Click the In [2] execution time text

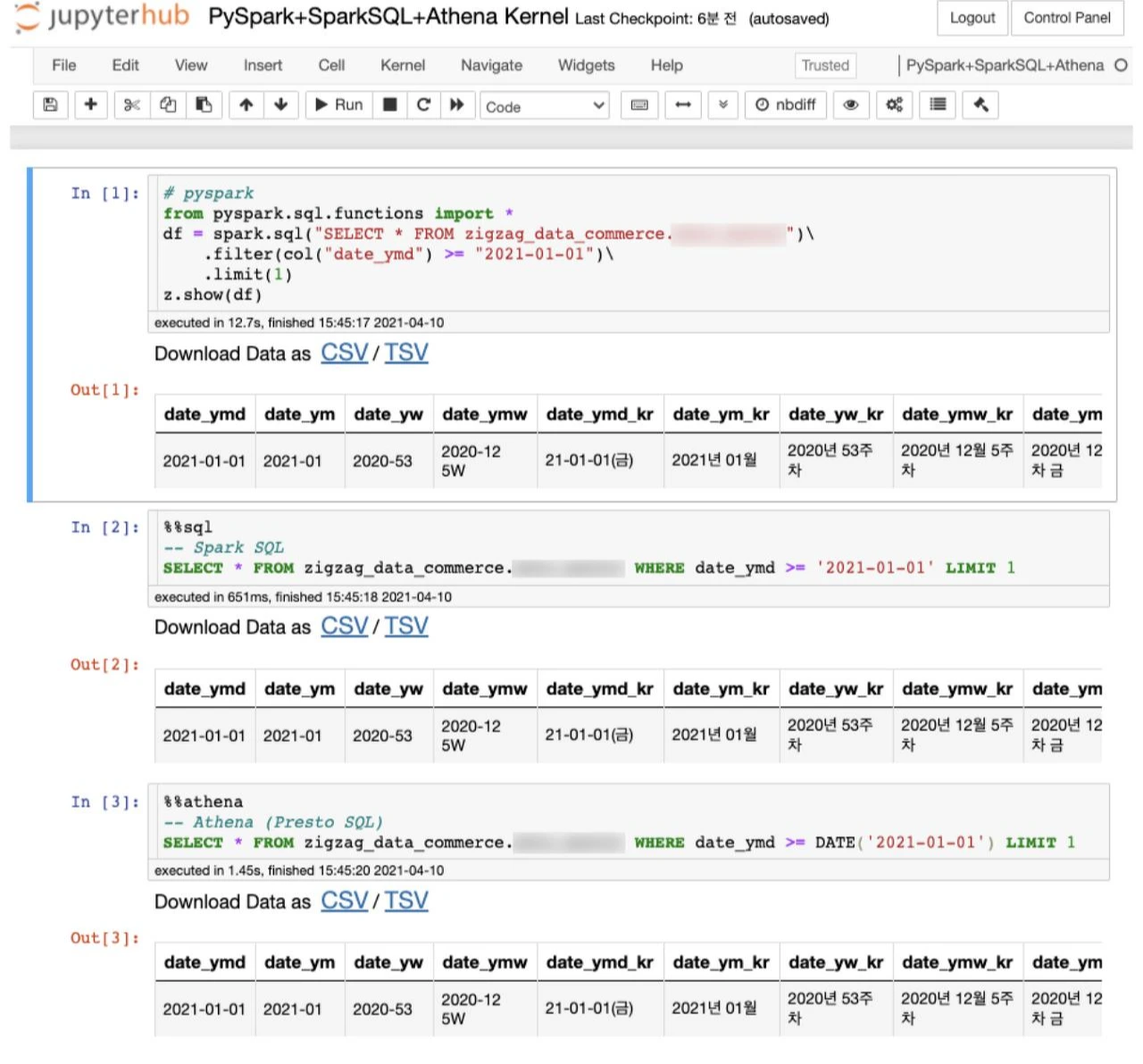pyautogui.click(x=303, y=597)
